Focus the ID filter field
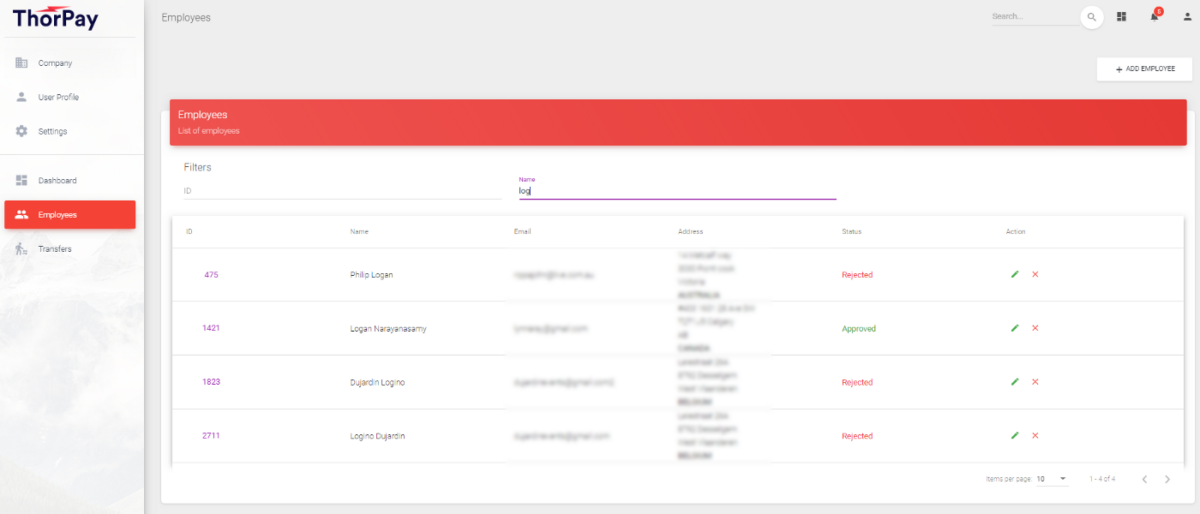Image resolution: width=1200 pixels, height=514 pixels. coord(342,190)
